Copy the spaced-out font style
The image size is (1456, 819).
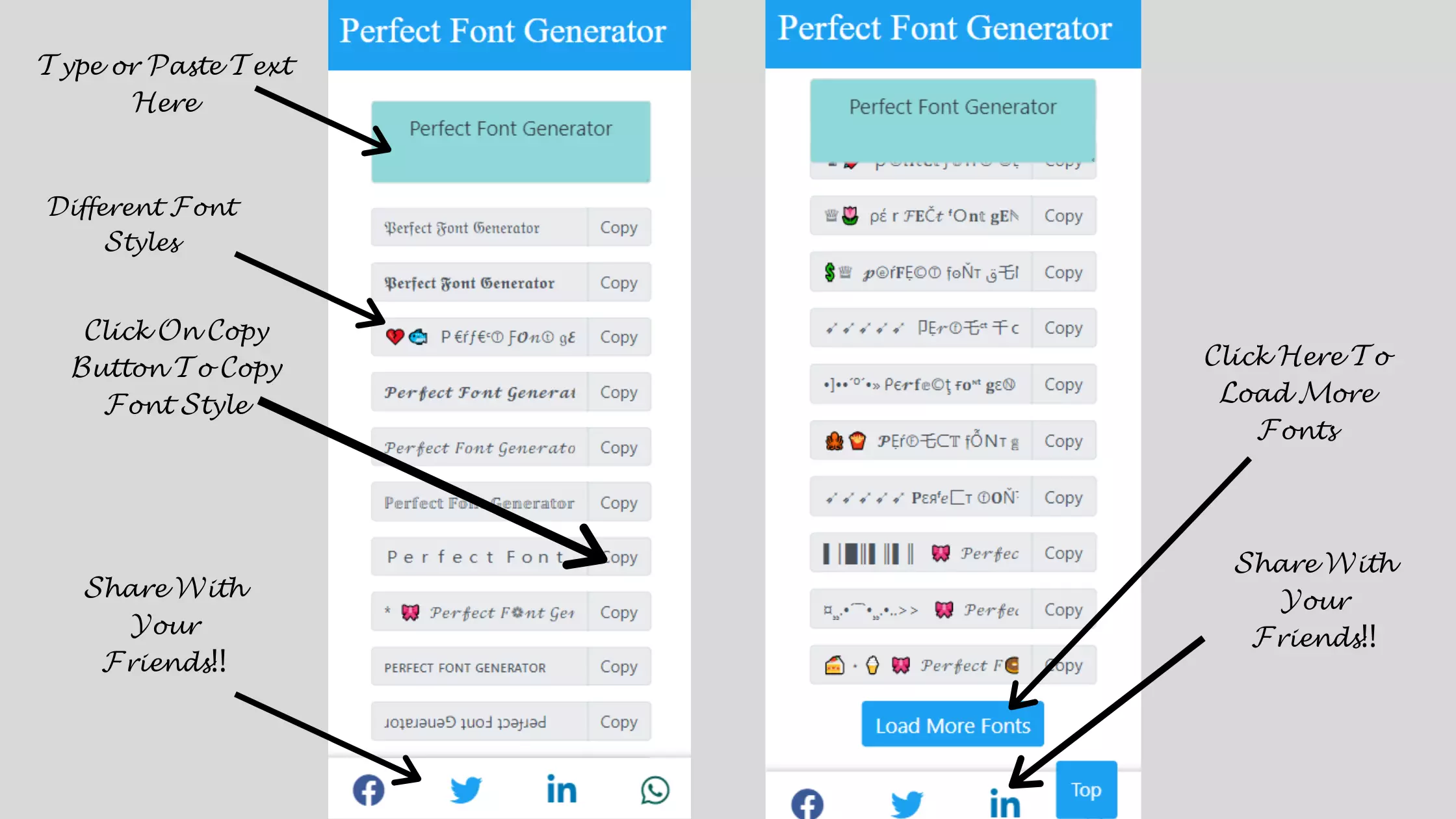point(619,557)
